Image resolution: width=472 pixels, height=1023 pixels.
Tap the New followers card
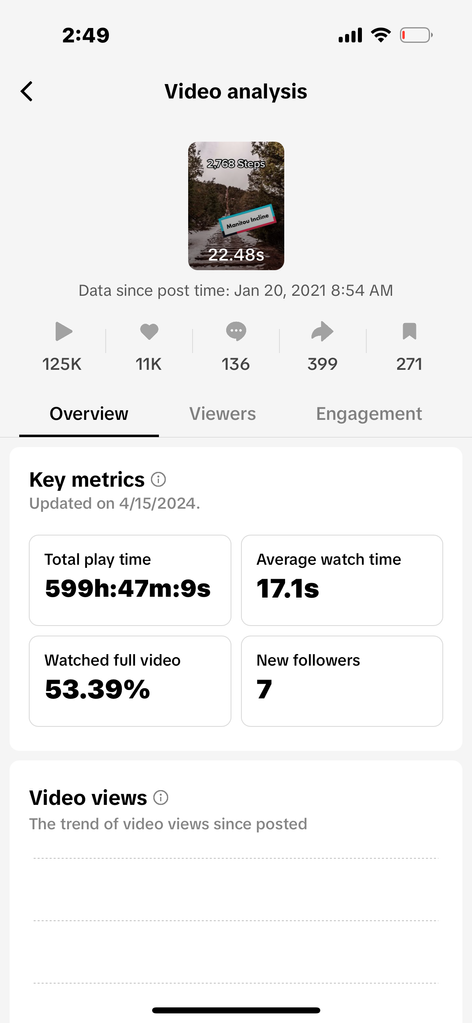(342, 681)
